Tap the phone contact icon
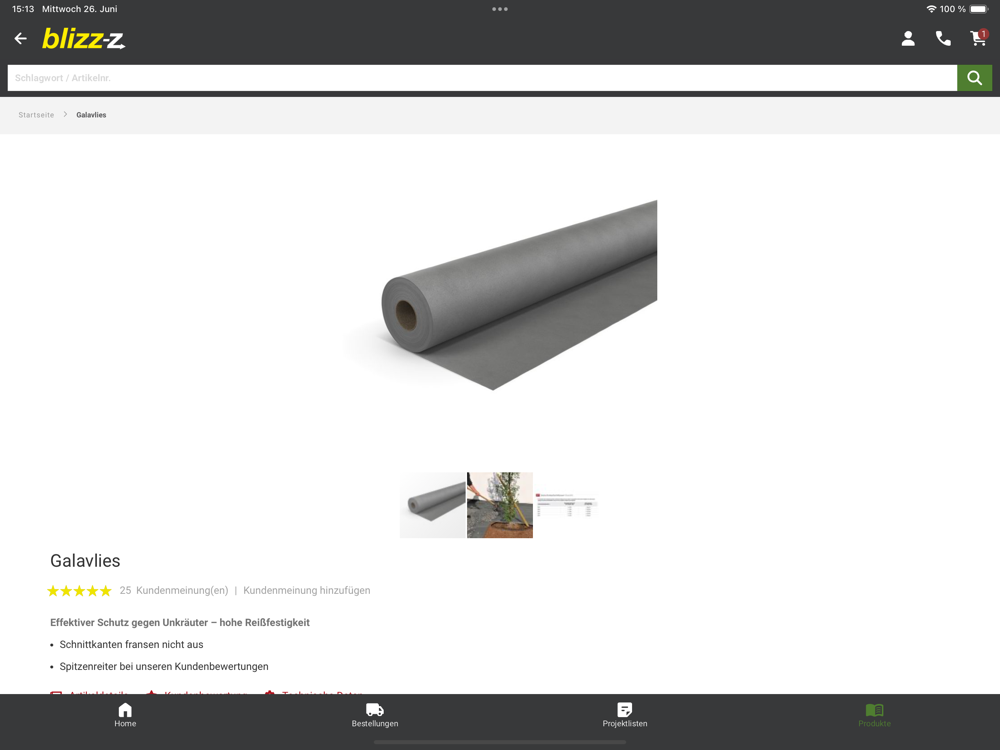Viewport: 1000px width, 750px height. [x=943, y=39]
